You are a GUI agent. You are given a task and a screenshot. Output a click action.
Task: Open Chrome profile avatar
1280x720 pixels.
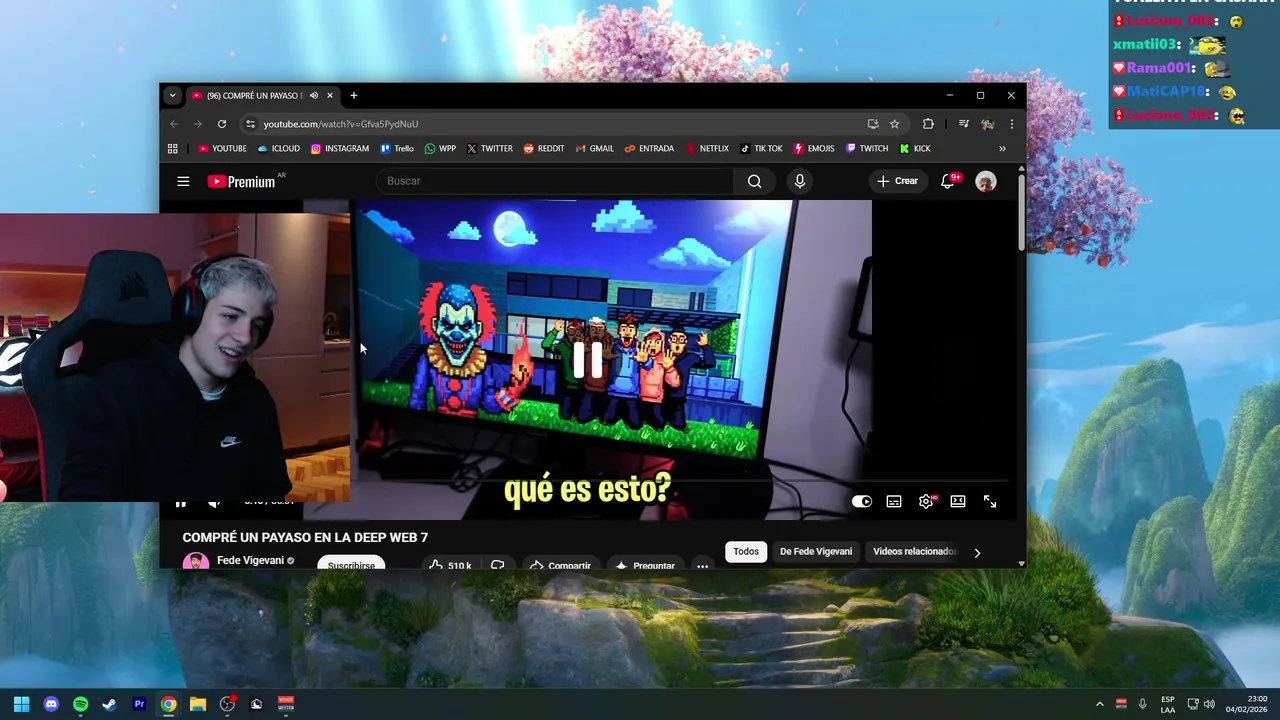click(x=987, y=124)
